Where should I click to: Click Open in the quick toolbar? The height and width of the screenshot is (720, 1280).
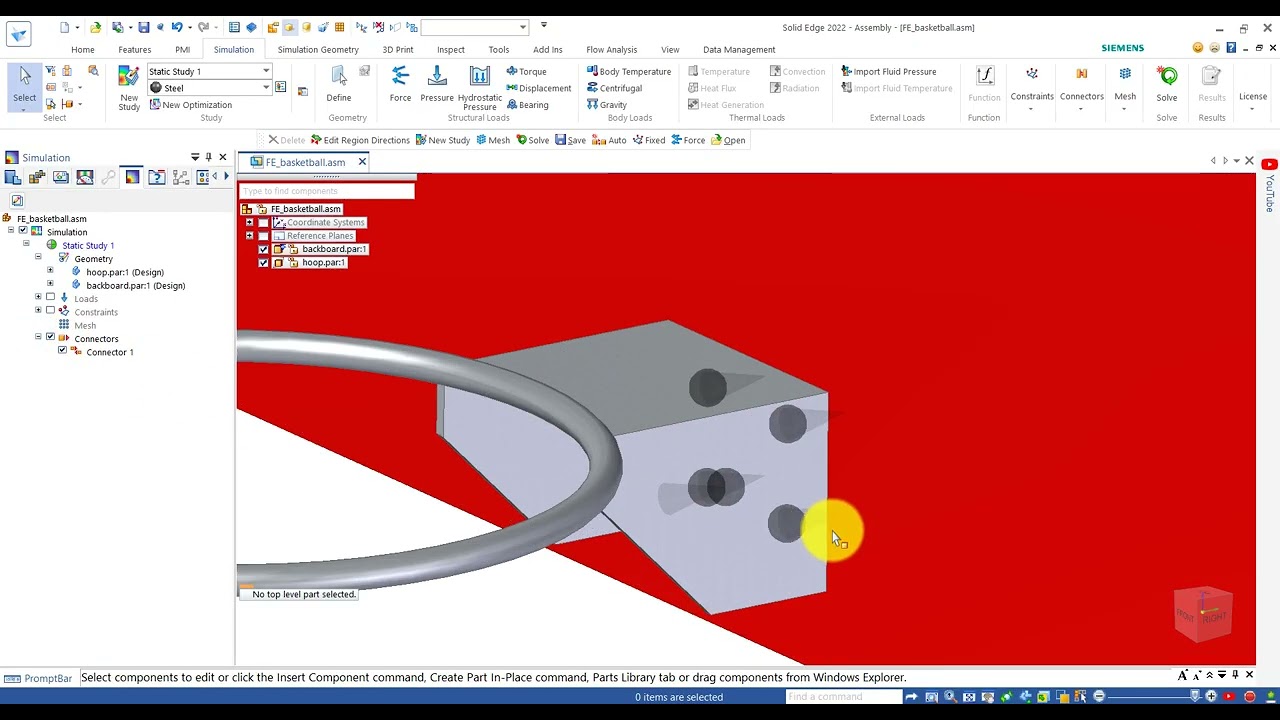pos(728,140)
